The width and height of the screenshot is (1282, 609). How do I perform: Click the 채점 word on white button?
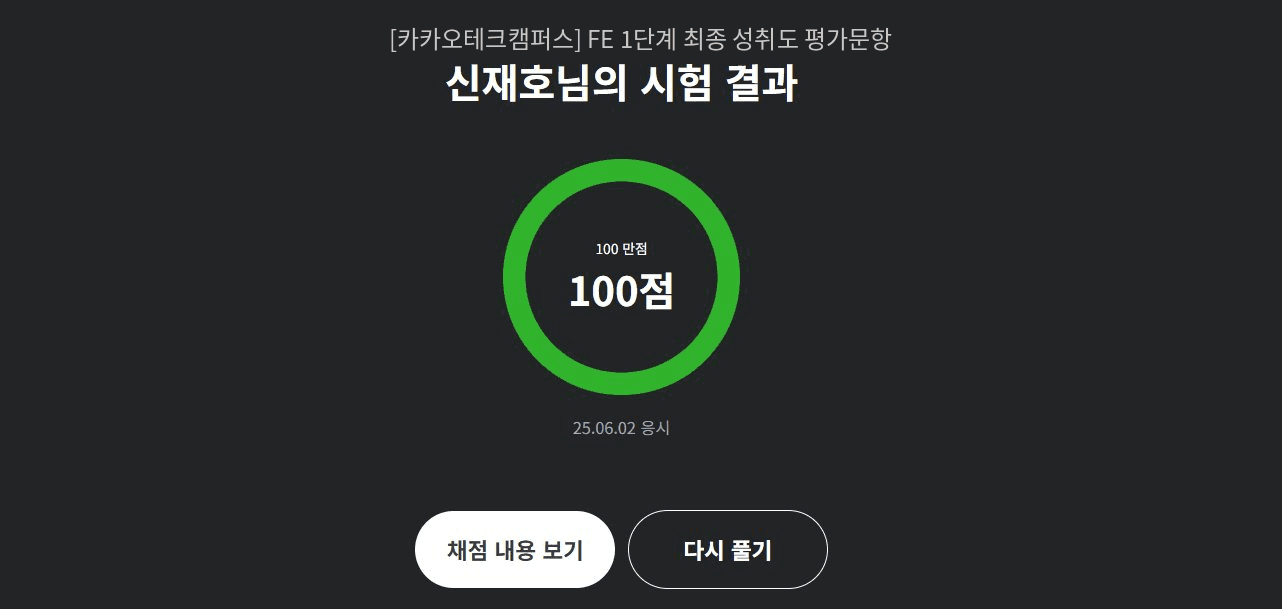(x=467, y=551)
